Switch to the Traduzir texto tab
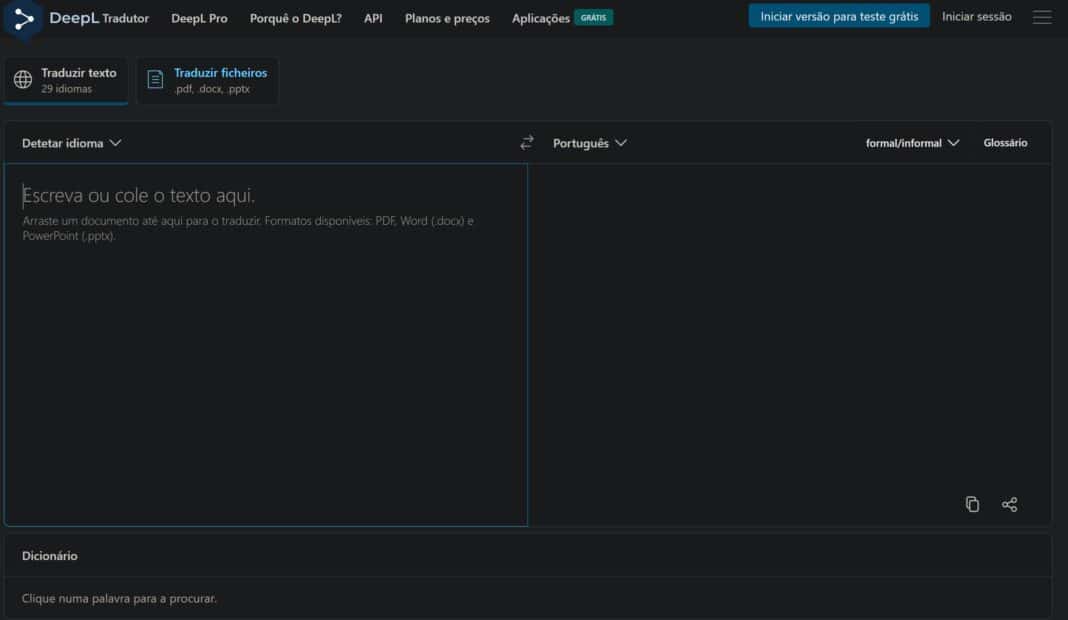Viewport: 1068px width, 620px height. coord(66,80)
